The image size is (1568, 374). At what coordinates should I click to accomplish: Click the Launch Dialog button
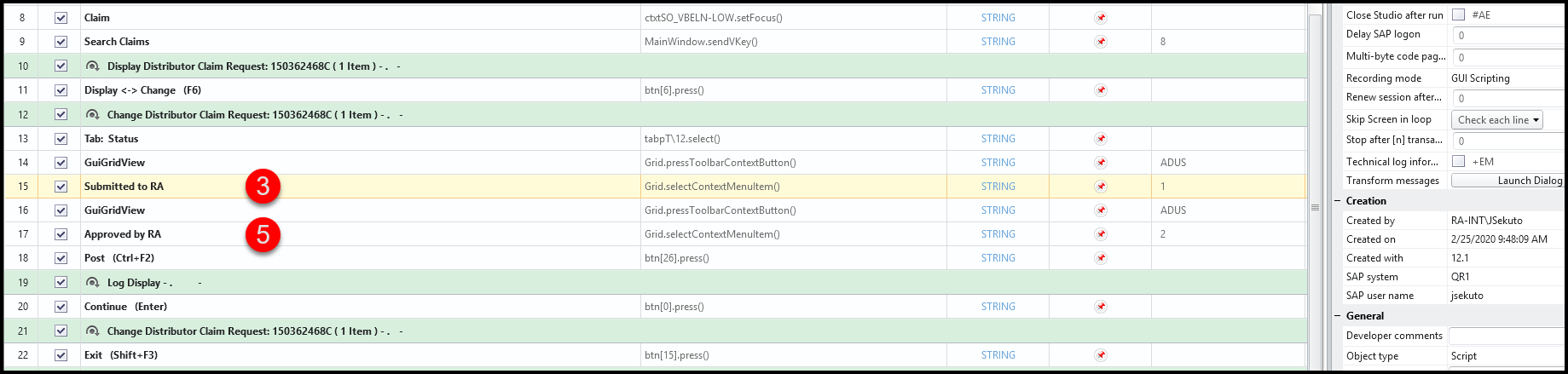[1509, 181]
